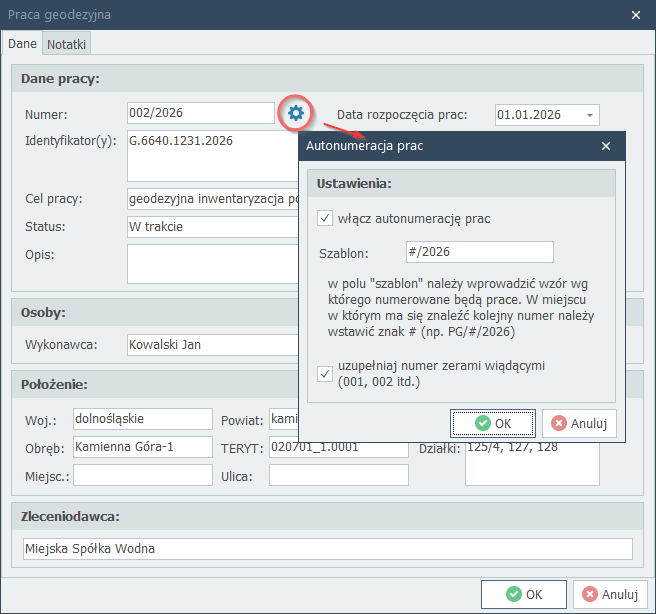Viewport: 656px width, 614px height.
Task: Click the Wykonawca field
Action: (x=212, y=345)
